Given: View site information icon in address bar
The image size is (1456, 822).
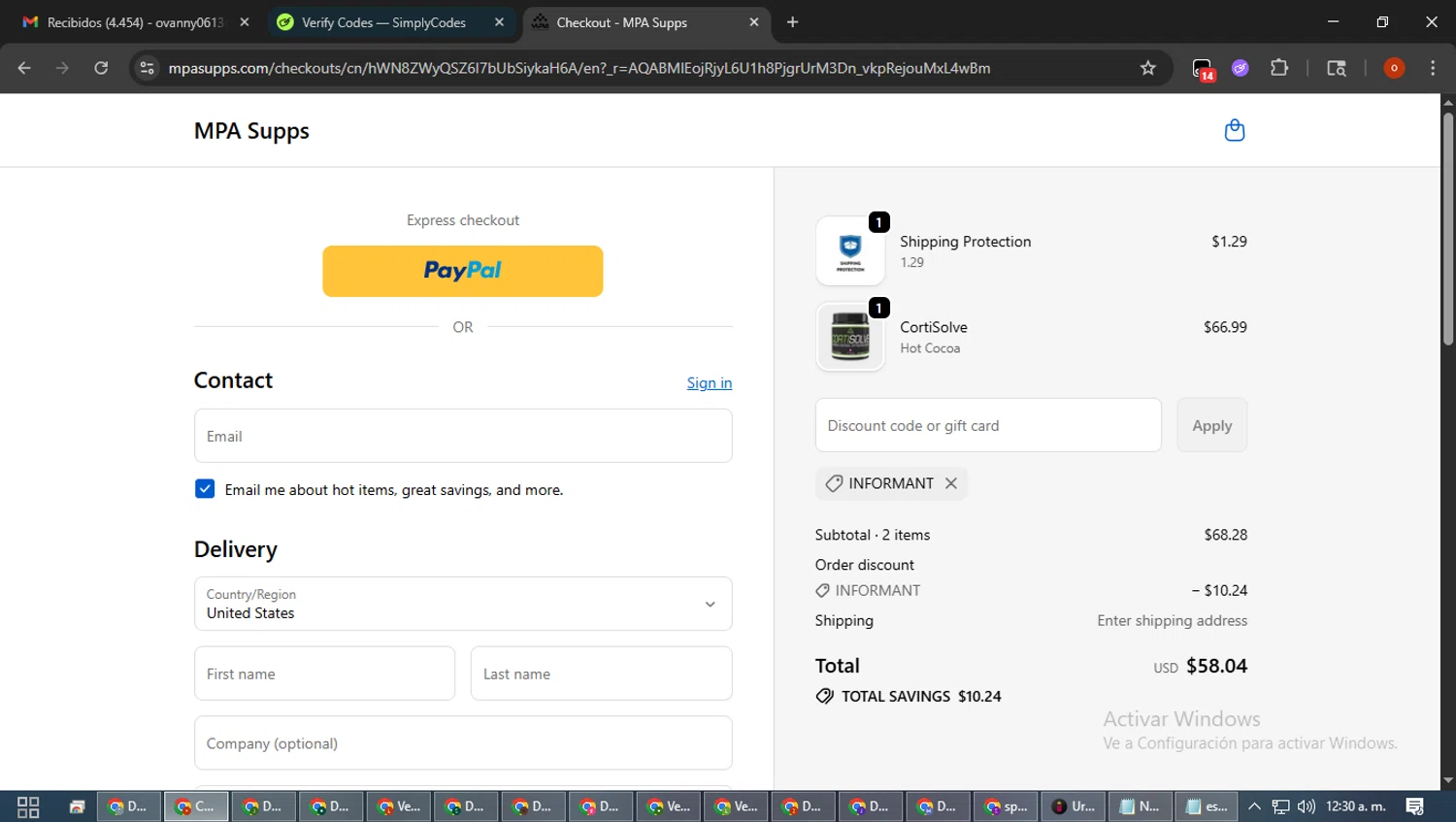Looking at the screenshot, I should click(147, 68).
